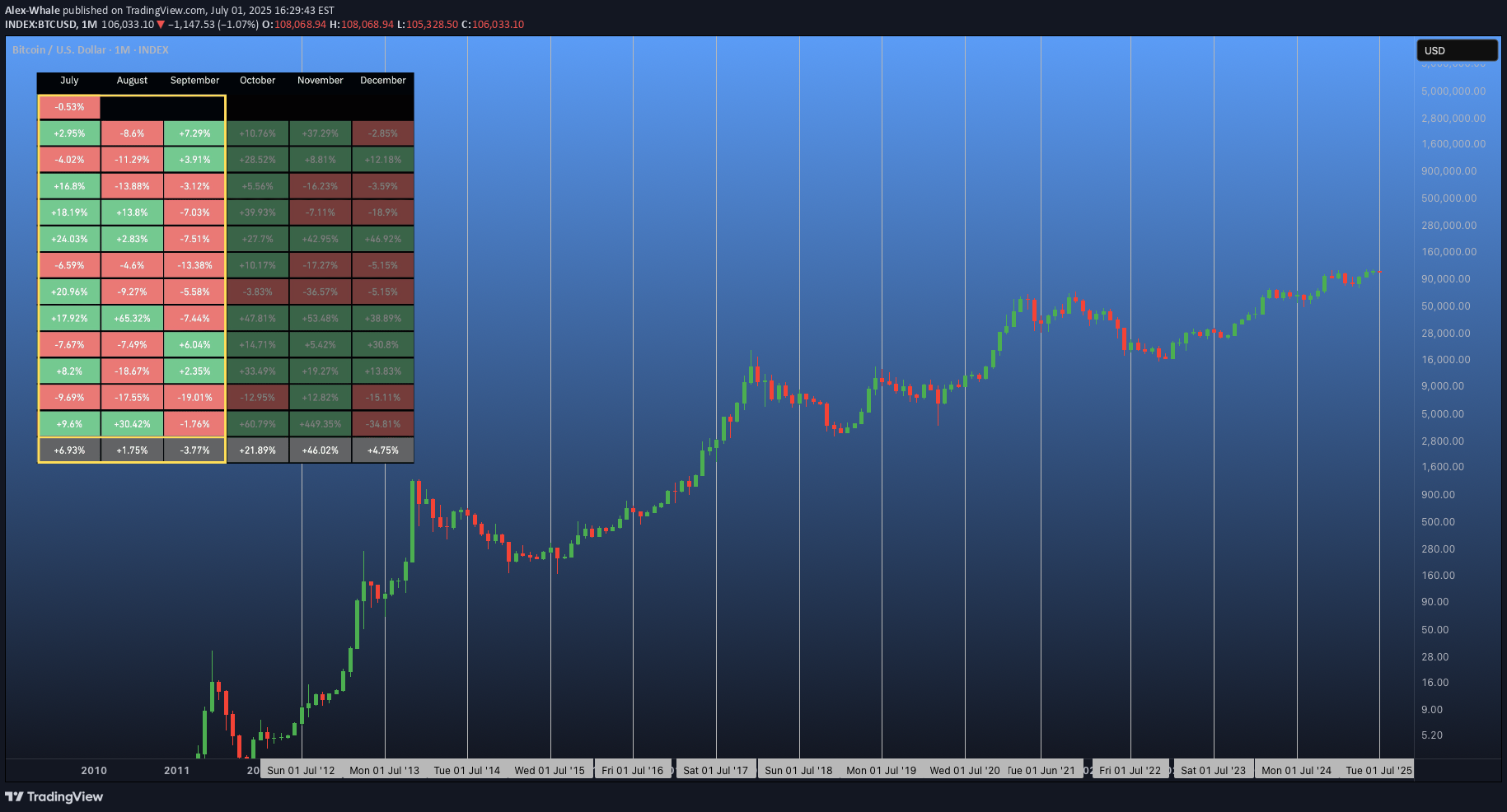This screenshot has height=812, width=1507.
Task: Click the 1,600,000.00 price axis label
Action: (x=1453, y=144)
